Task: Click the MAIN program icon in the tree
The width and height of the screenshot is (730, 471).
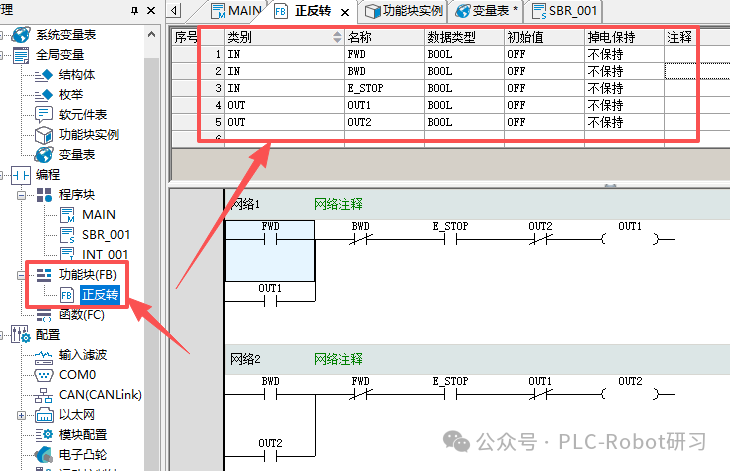Action: 67,215
